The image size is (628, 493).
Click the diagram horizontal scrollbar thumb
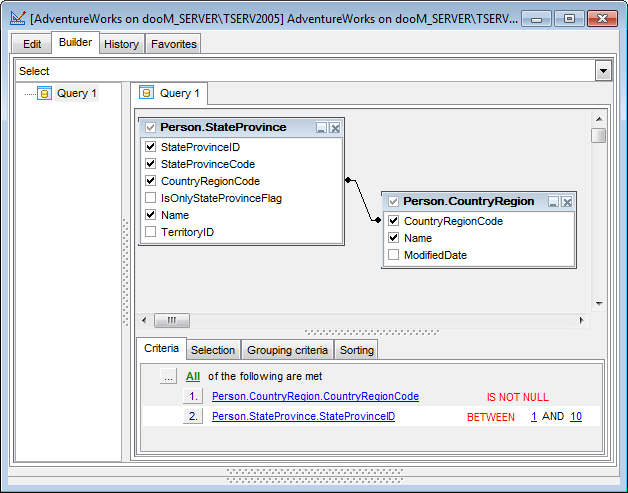point(172,320)
